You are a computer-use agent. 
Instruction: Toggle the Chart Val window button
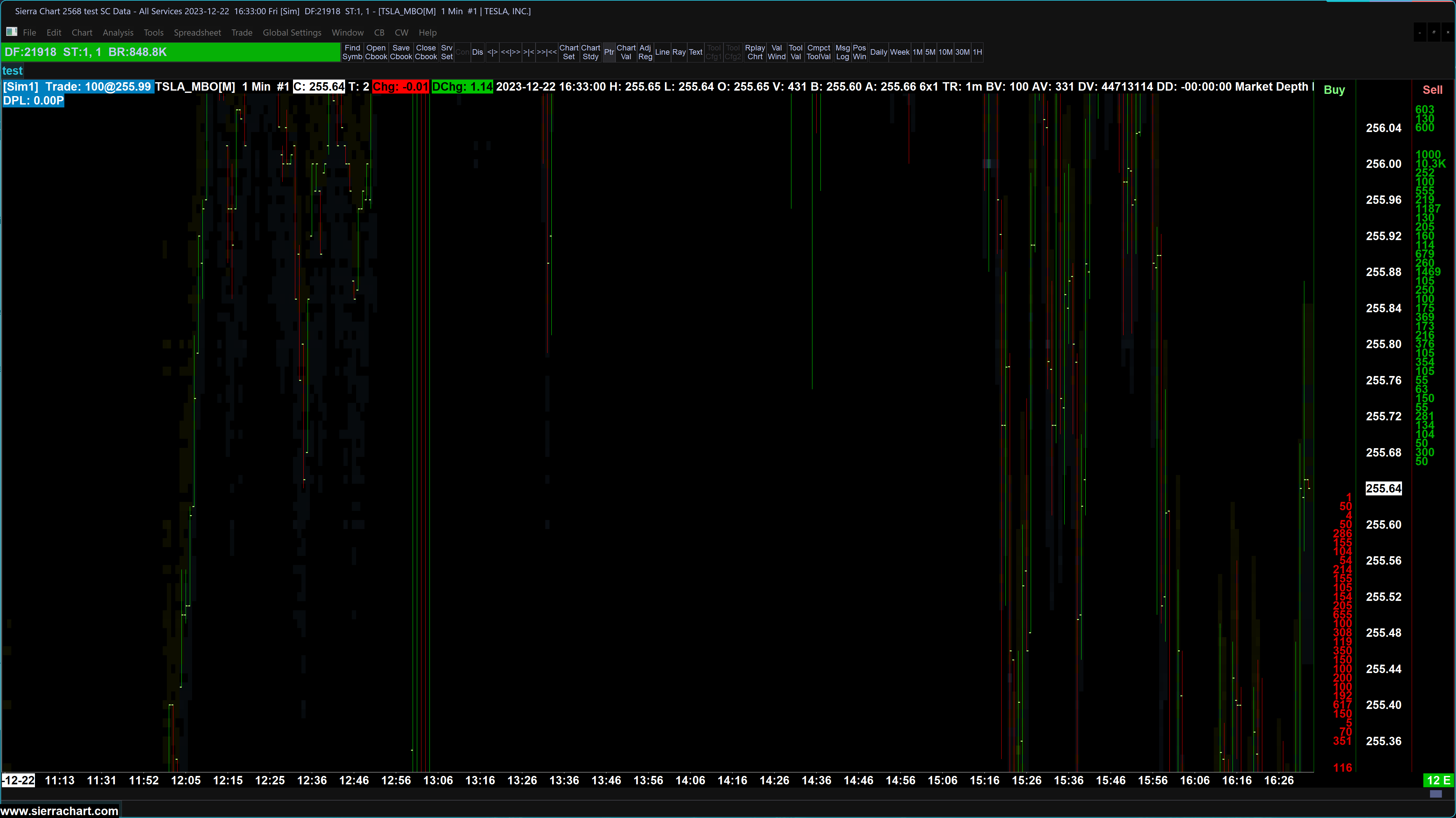point(626,52)
